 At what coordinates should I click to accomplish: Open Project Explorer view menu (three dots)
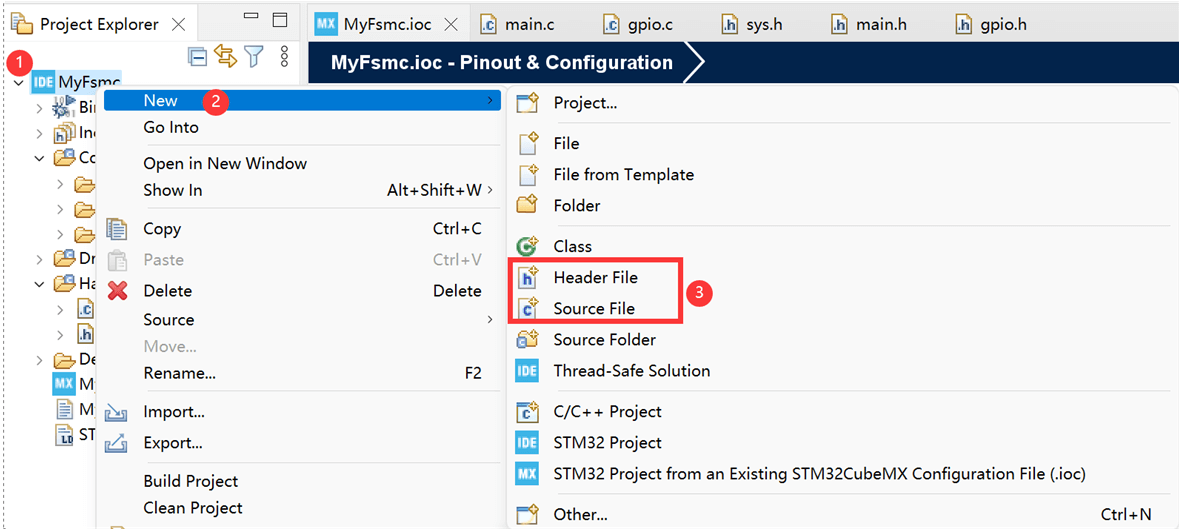[284, 57]
